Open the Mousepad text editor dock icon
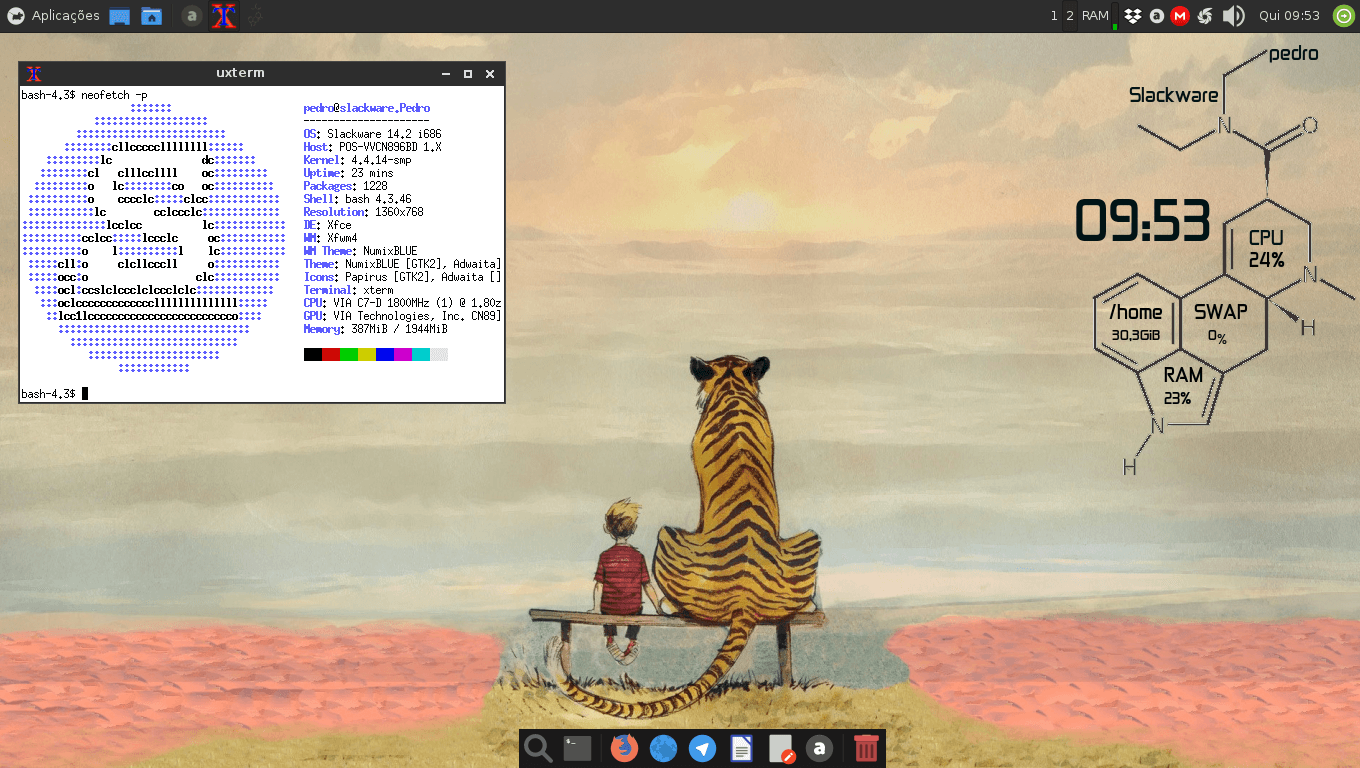 tap(780, 748)
